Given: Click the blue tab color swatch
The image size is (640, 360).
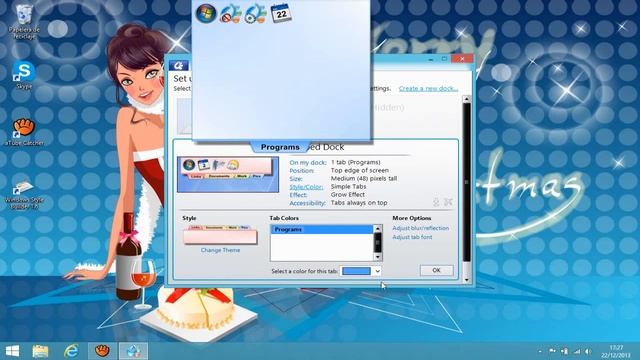Looking at the screenshot, I should pos(356,271).
